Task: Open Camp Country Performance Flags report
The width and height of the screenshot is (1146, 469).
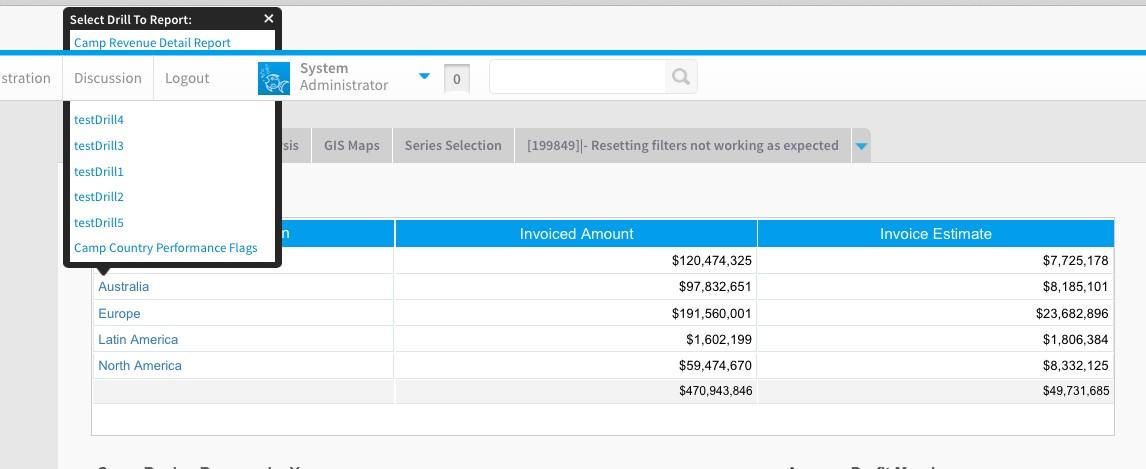Action: click(165, 248)
